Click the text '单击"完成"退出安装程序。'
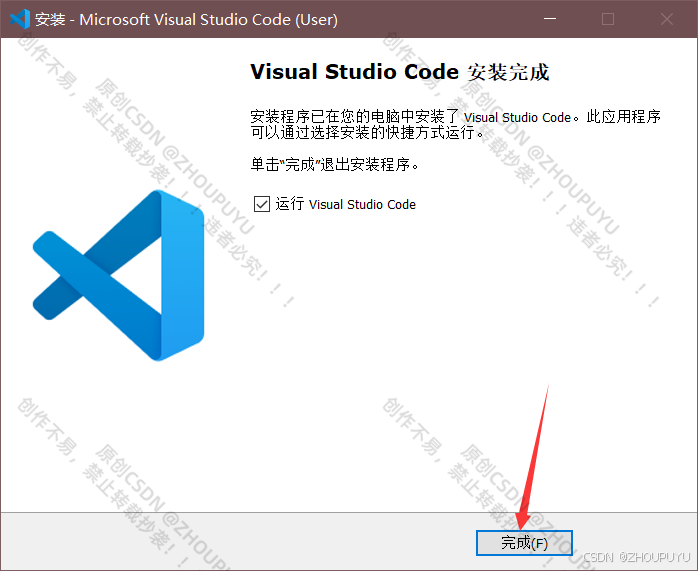The height and width of the screenshot is (571, 698). [335, 165]
